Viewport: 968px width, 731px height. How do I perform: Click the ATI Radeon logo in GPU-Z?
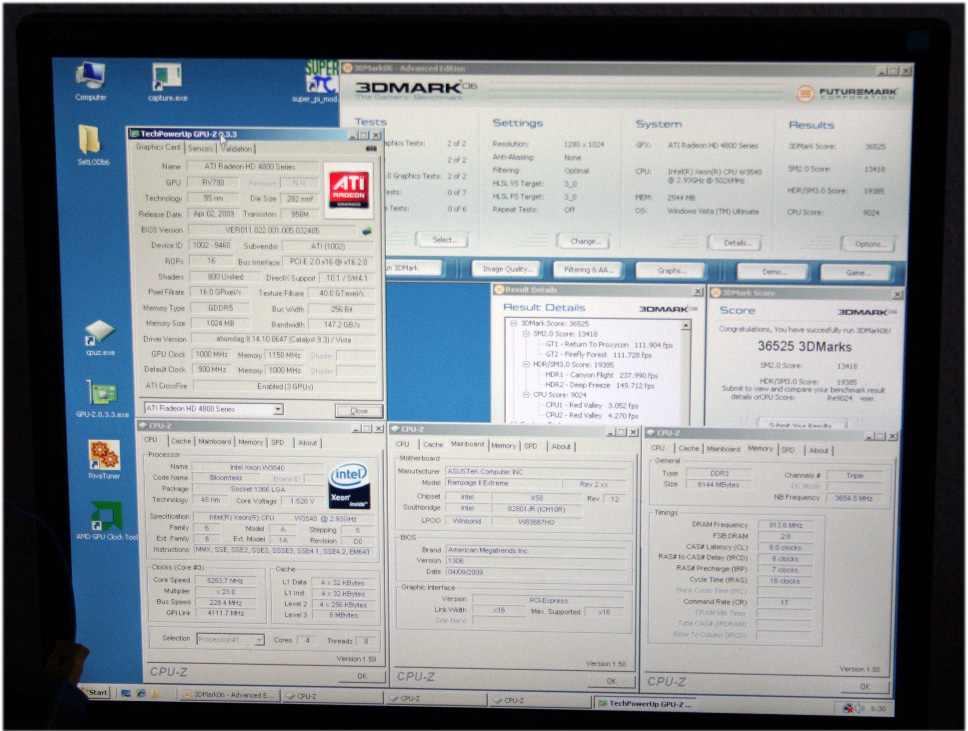tap(349, 190)
